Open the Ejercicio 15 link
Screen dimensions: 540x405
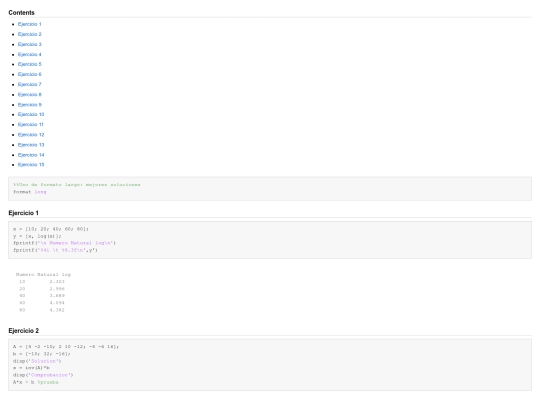pyautogui.click(x=31, y=164)
